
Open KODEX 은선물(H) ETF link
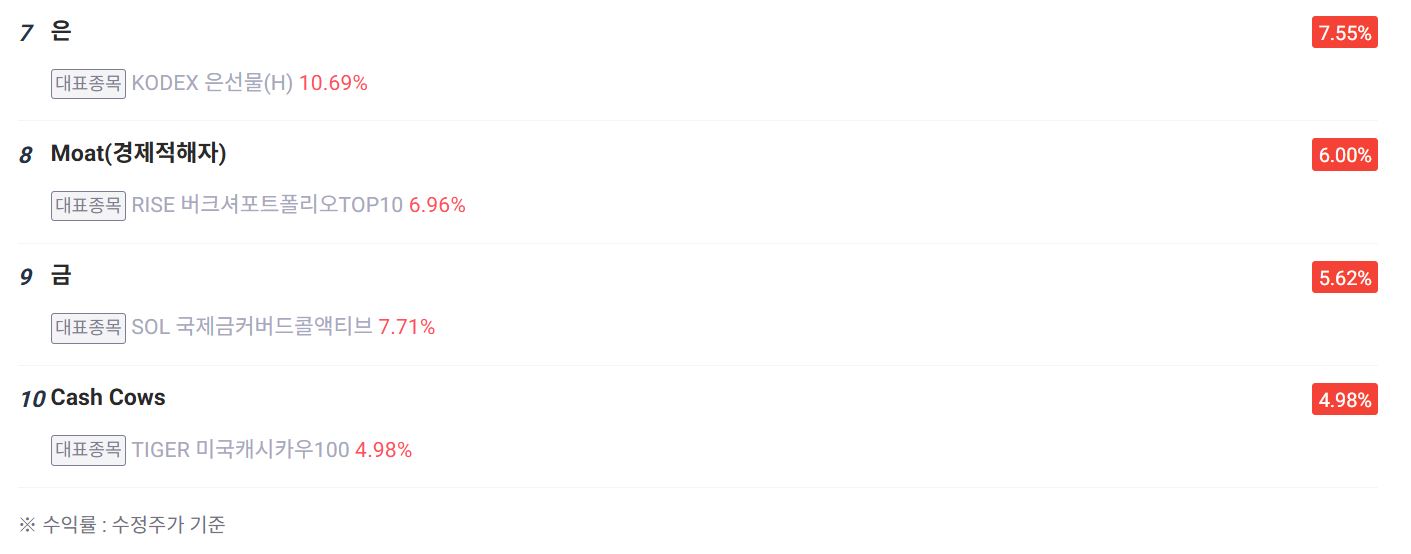(212, 83)
